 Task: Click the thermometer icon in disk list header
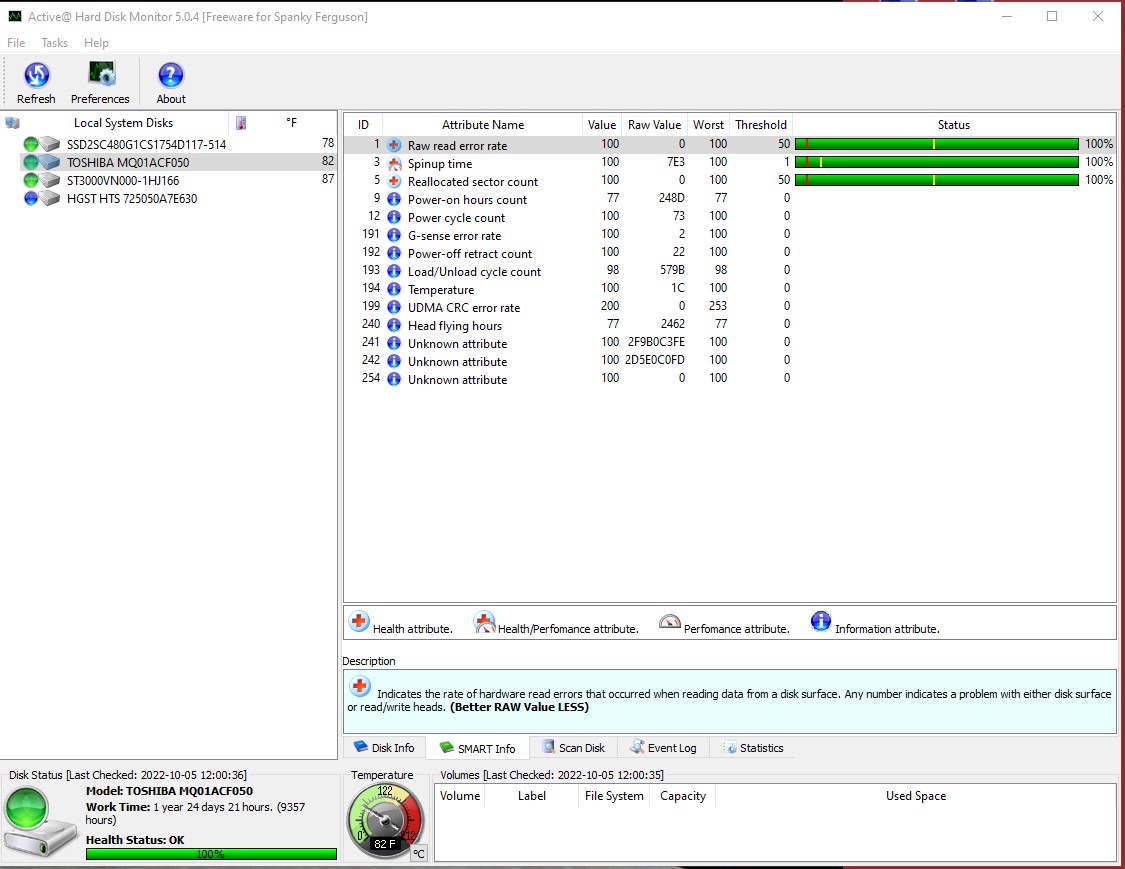coord(241,123)
